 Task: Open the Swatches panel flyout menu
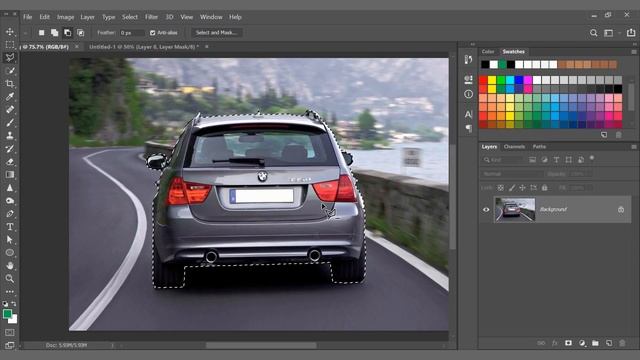(633, 52)
